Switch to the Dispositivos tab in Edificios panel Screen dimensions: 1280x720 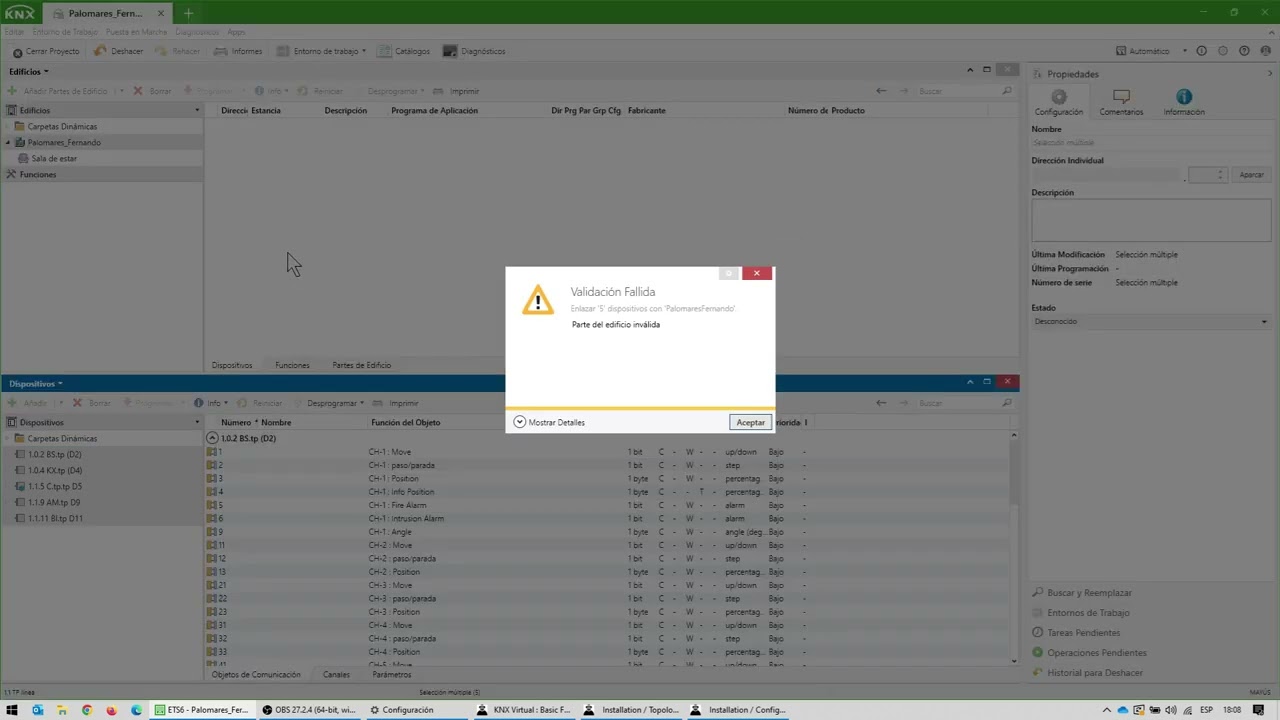click(232, 365)
